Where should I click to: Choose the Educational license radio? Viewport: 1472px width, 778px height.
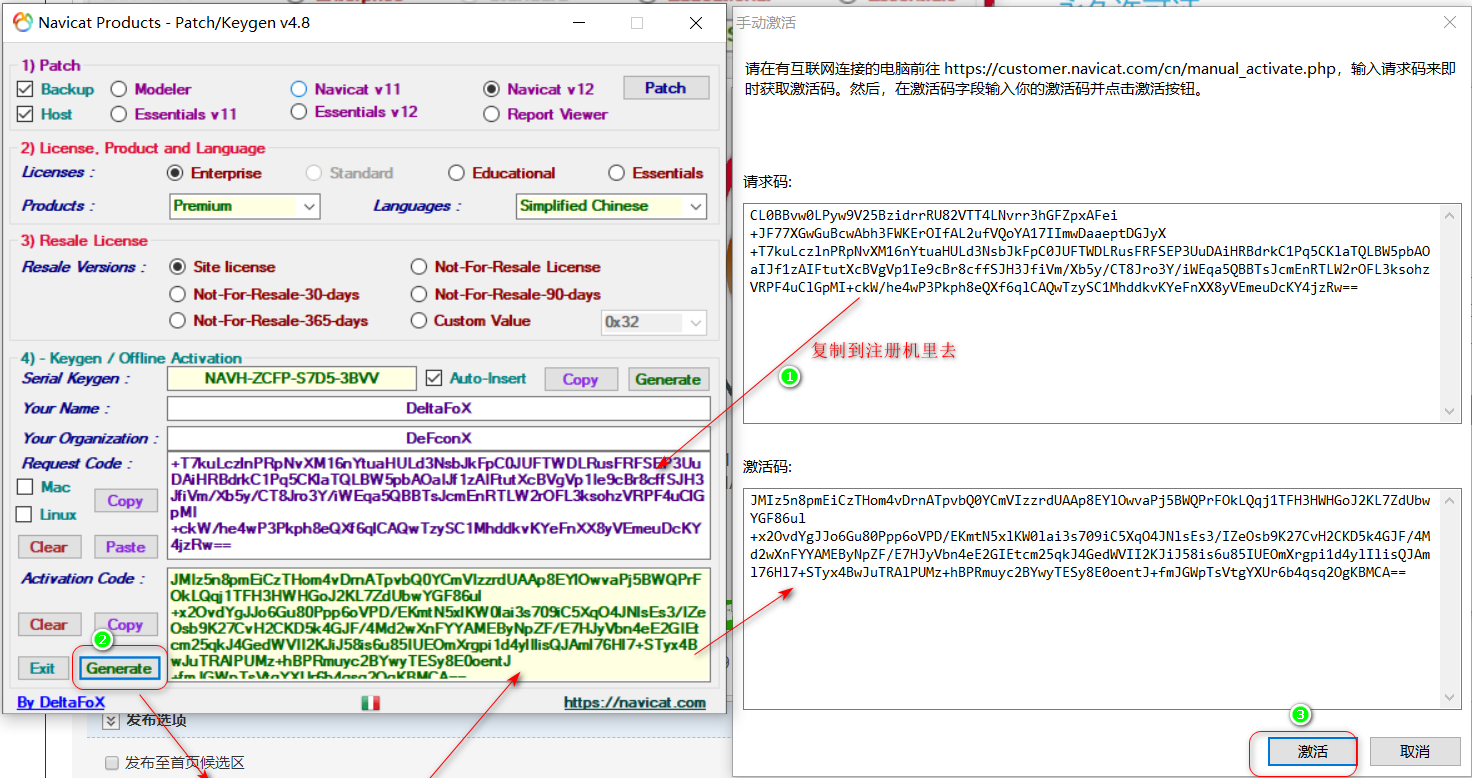pos(456,173)
